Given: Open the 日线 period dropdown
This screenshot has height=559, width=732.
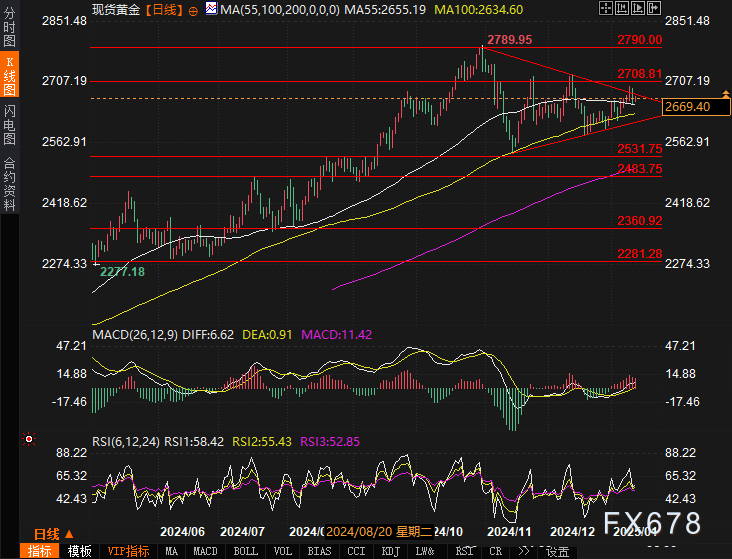Looking at the screenshot, I should 46,533.
